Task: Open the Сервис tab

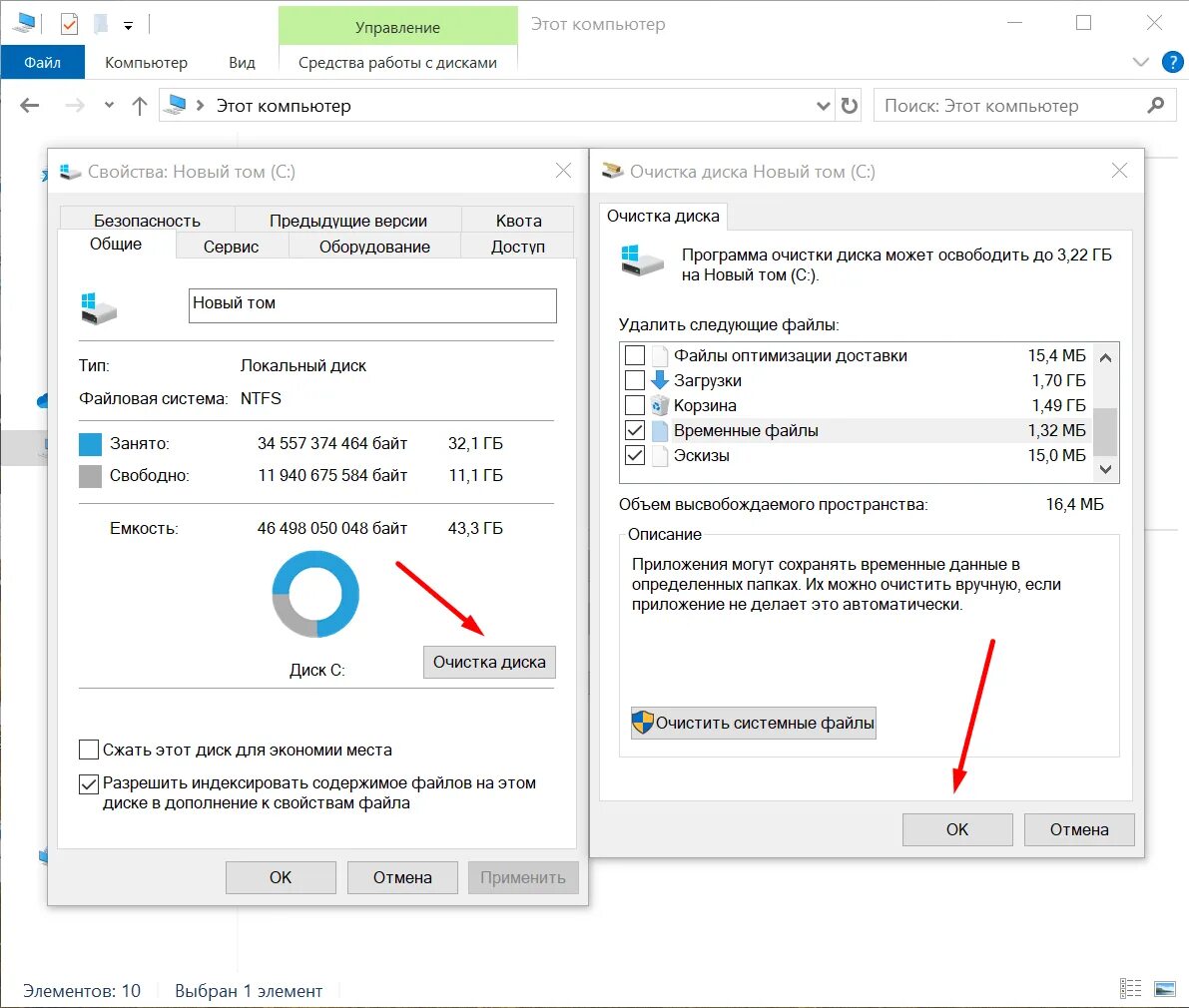Action: coord(232,247)
